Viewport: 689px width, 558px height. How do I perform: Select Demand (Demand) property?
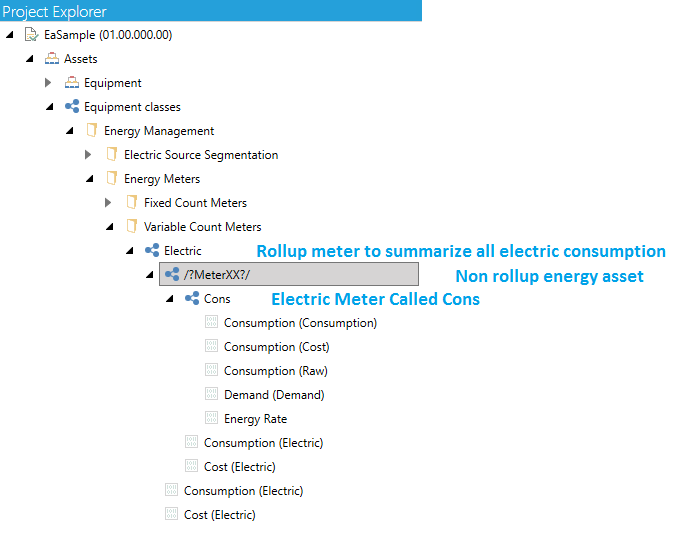[x=274, y=395]
